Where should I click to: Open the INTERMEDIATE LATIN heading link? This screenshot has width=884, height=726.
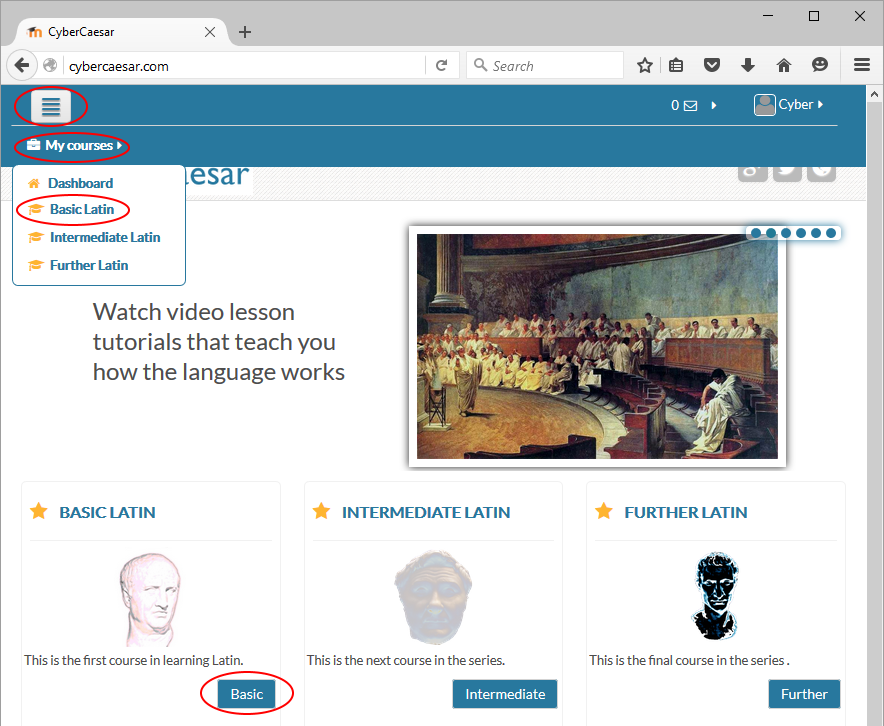pyautogui.click(x=426, y=512)
